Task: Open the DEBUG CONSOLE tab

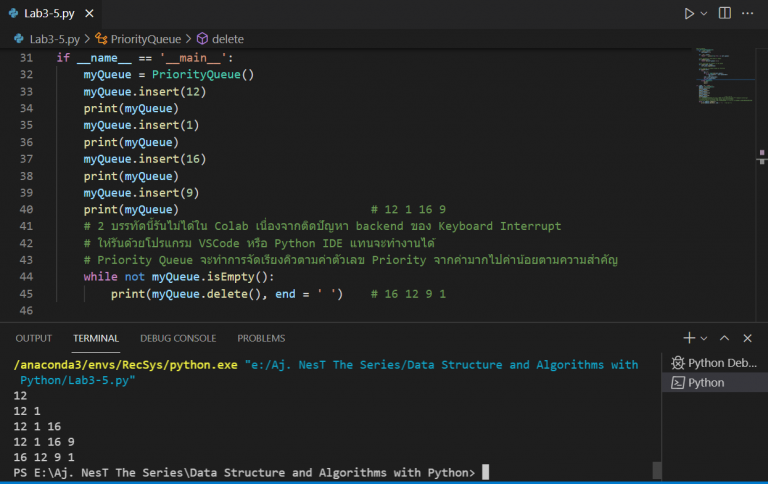Action: 178,338
